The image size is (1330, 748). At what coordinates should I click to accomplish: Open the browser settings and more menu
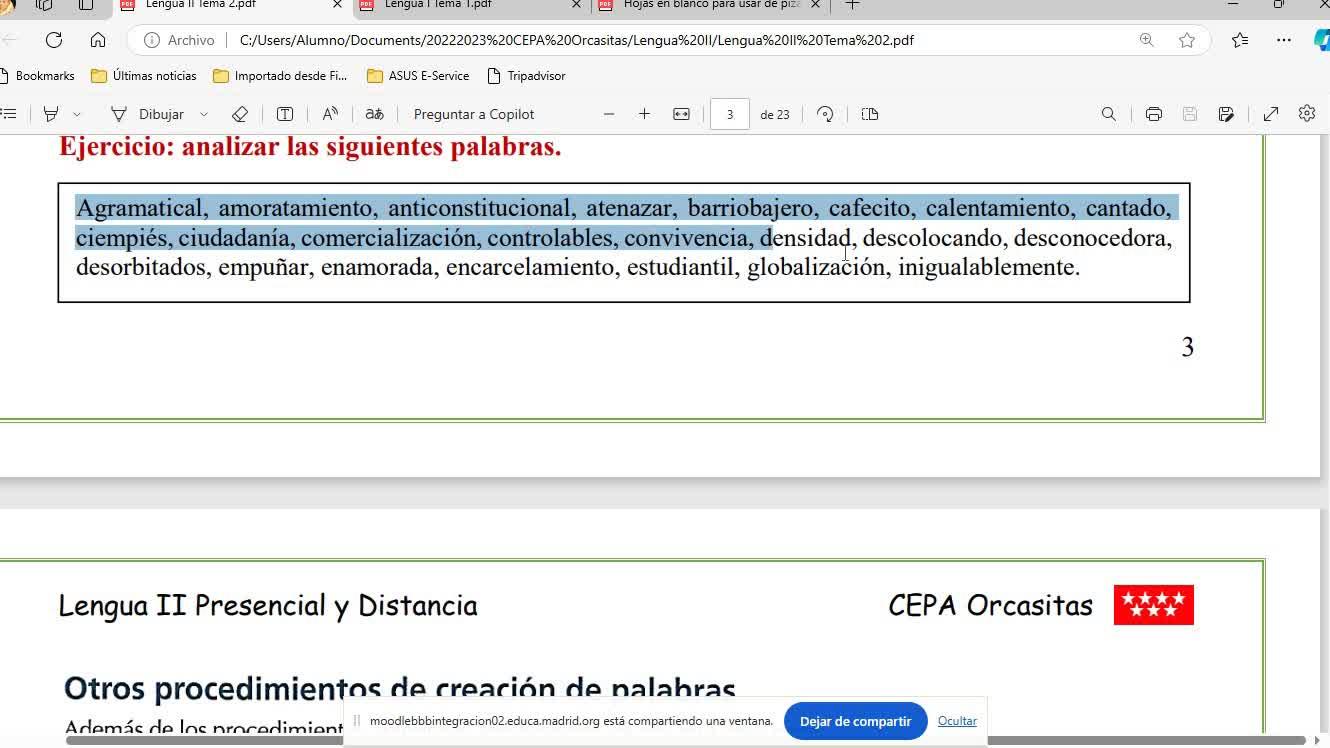click(1284, 40)
